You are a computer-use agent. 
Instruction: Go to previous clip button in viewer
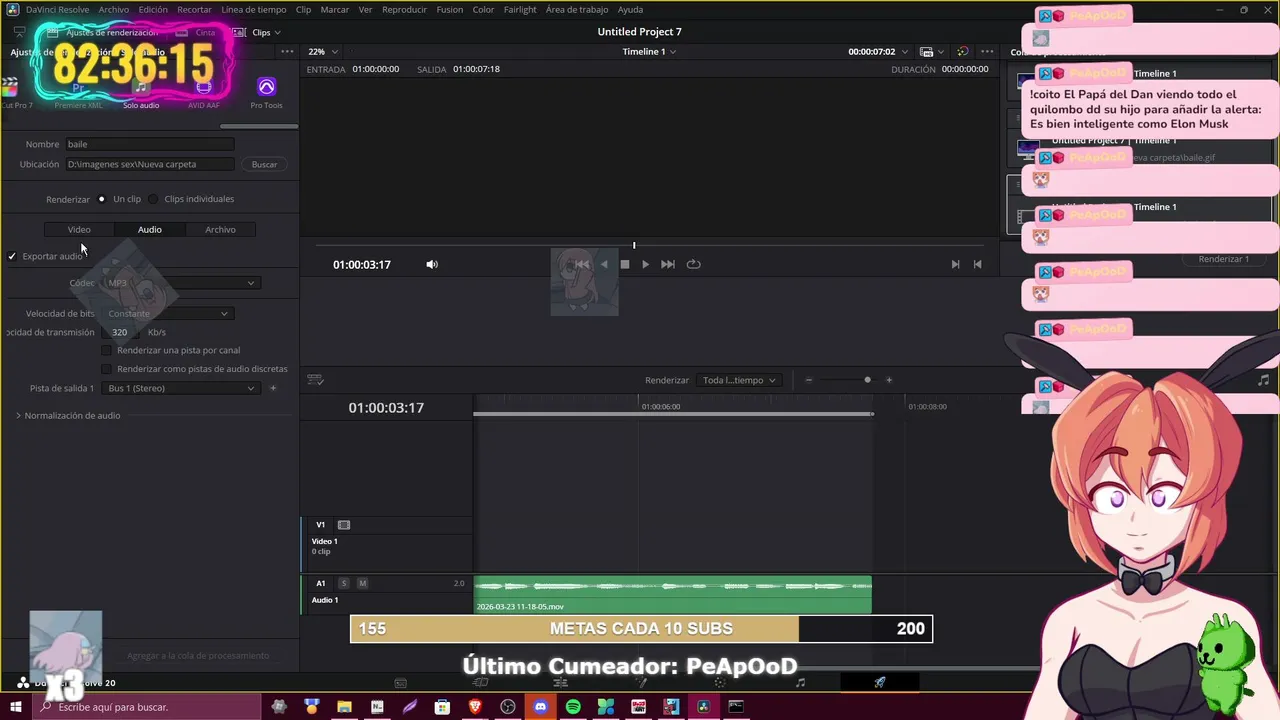click(x=977, y=264)
